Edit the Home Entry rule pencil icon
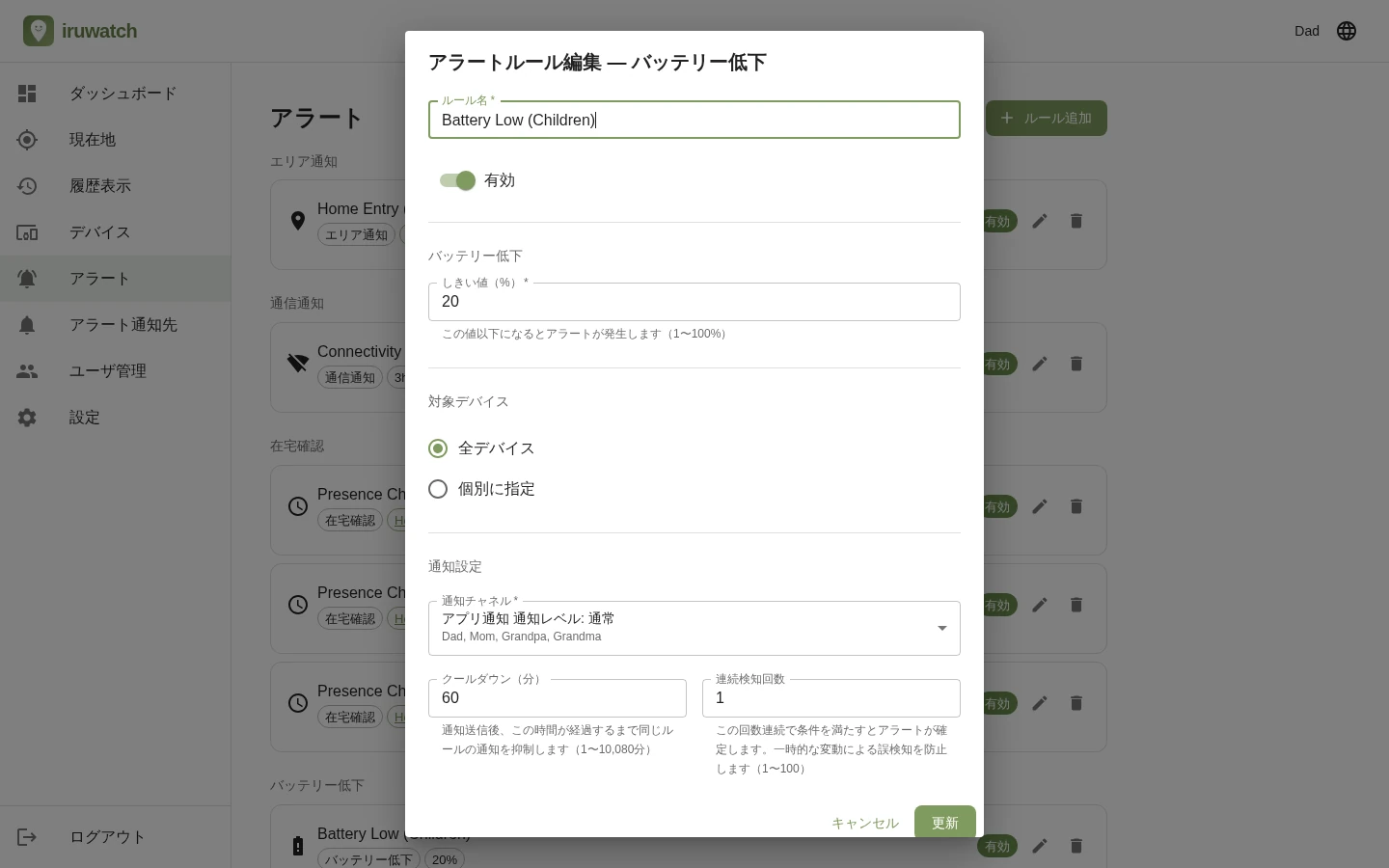This screenshot has width=1389, height=868. [1040, 221]
